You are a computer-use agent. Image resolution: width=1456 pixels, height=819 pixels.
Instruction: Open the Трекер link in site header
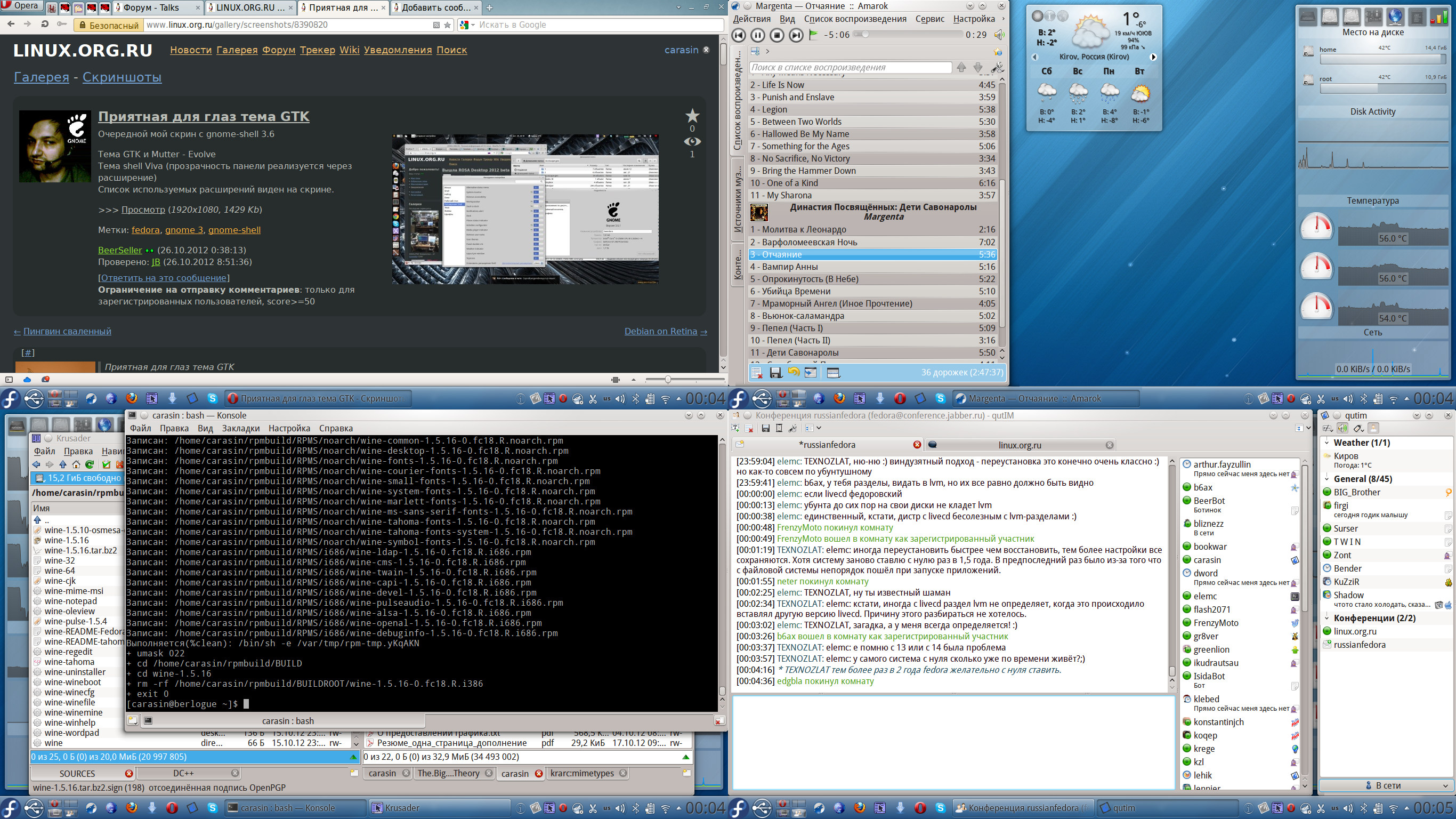coord(317,50)
